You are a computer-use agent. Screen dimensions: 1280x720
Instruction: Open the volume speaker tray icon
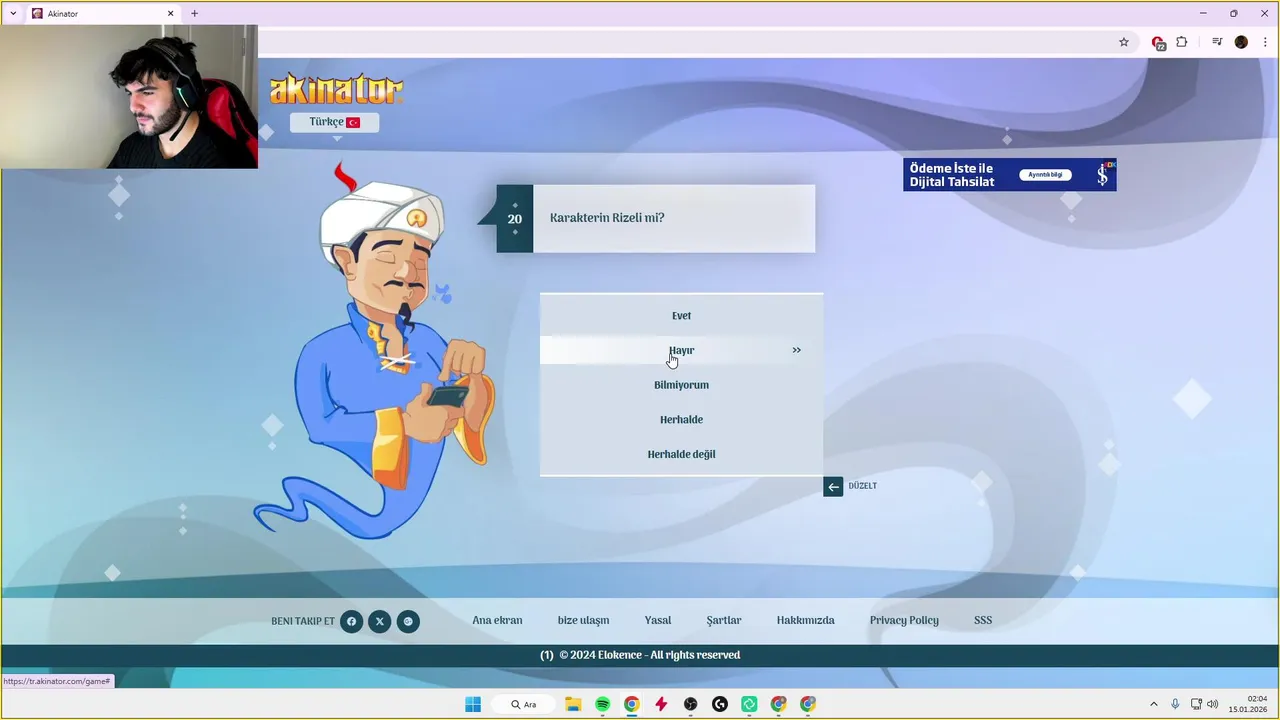[x=1212, y=704]
